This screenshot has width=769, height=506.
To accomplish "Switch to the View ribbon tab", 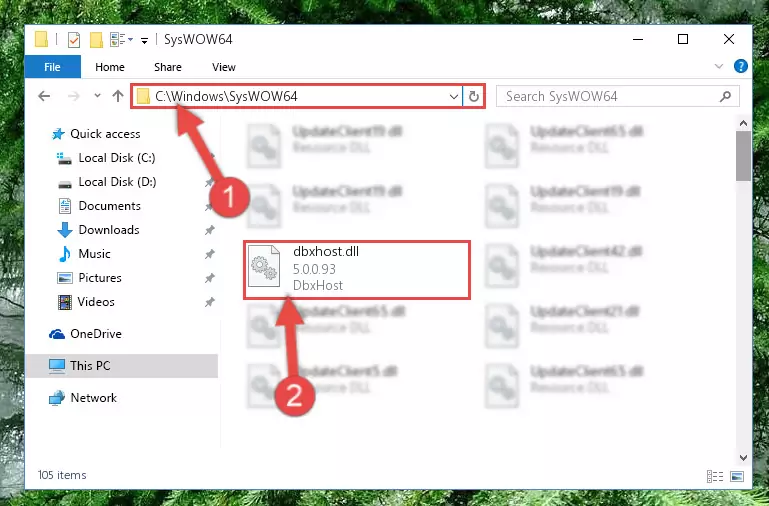I will tap(224, 67).
